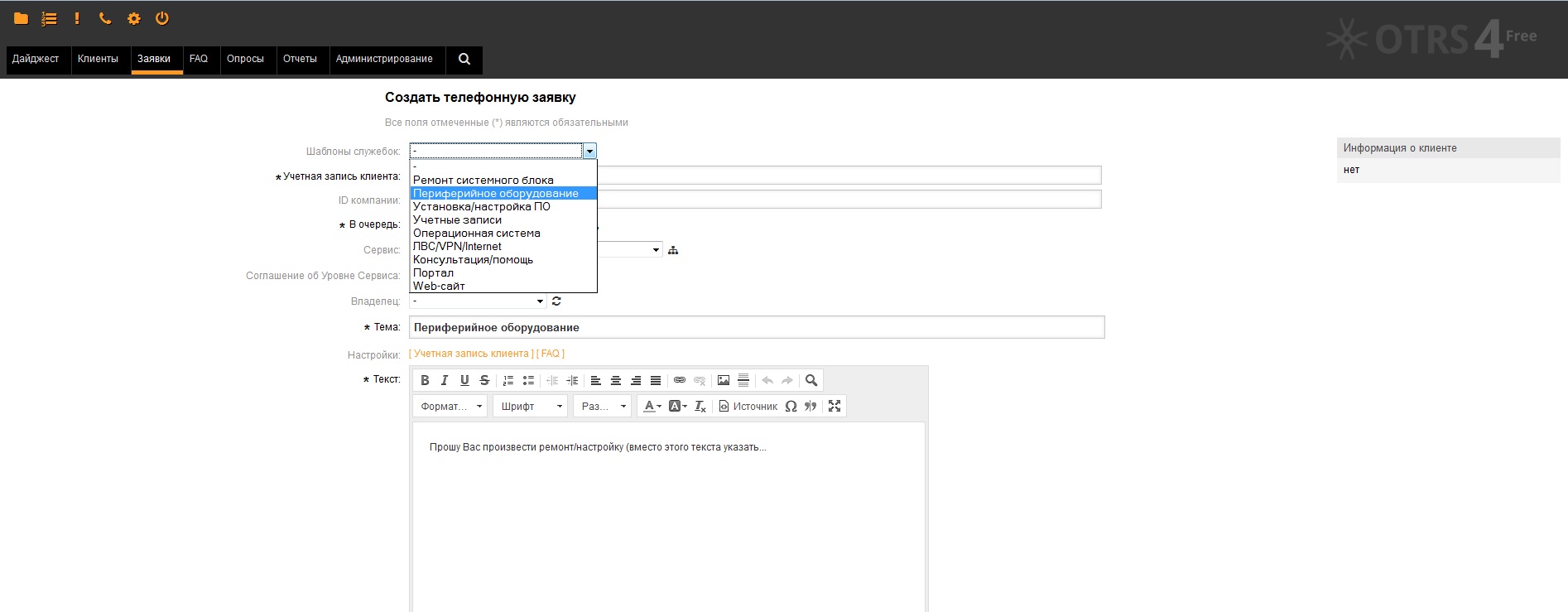This screenshot has width=1568, height=612.
Task: Open the Формат dropdown in the editor
Action: (451, 406)
